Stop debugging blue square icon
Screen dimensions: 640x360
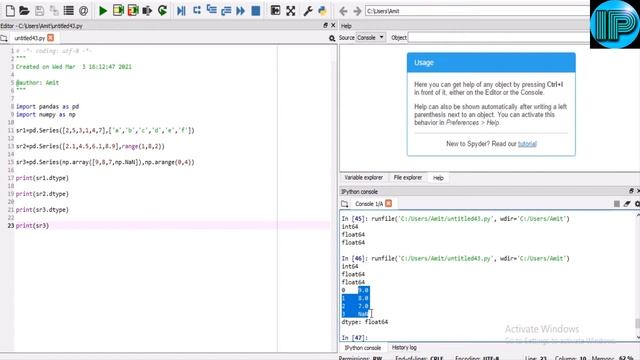click(x=256, y=11)
